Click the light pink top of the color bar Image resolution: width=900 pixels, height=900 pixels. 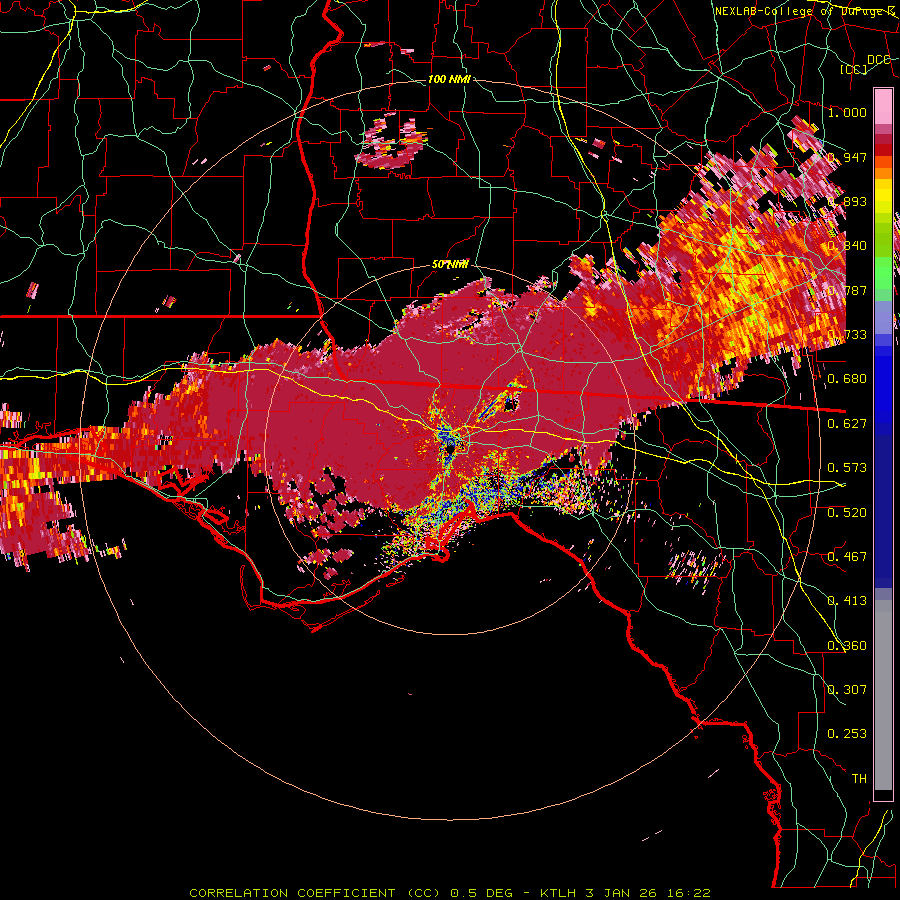pyautogui.click(x=883, y=107)
